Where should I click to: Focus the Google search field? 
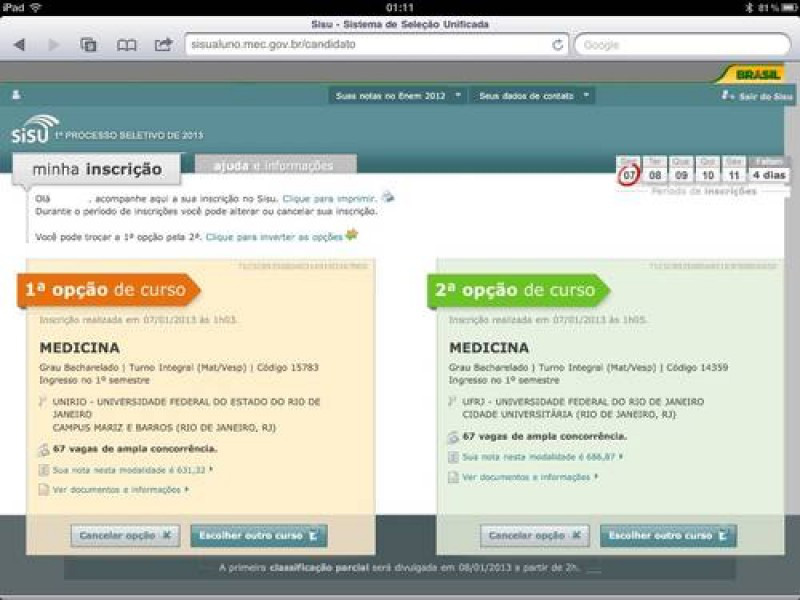[x=683, y=45]
